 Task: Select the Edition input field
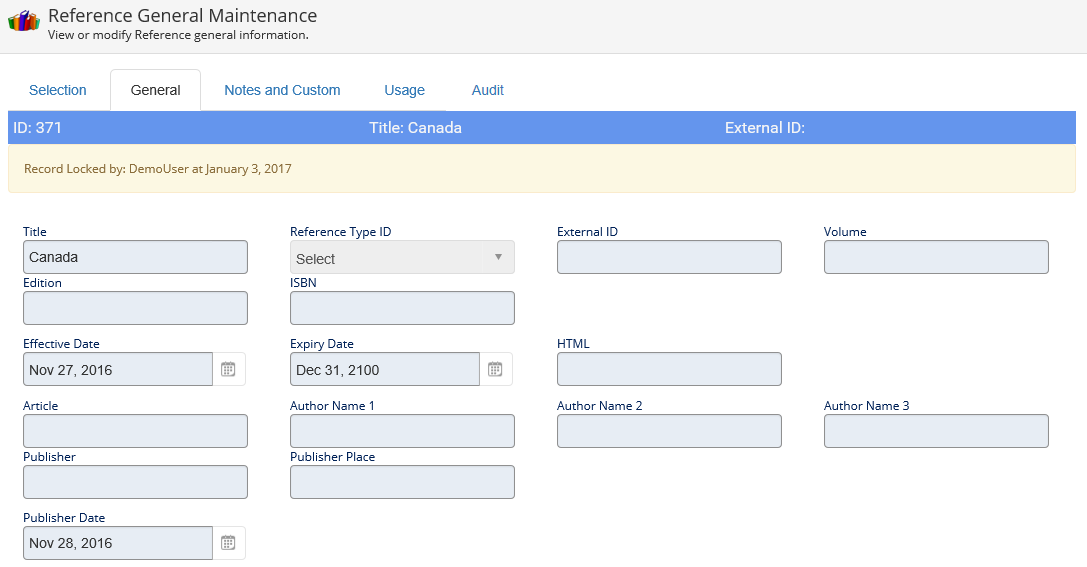pyautogui.click(x=135, y=308)
